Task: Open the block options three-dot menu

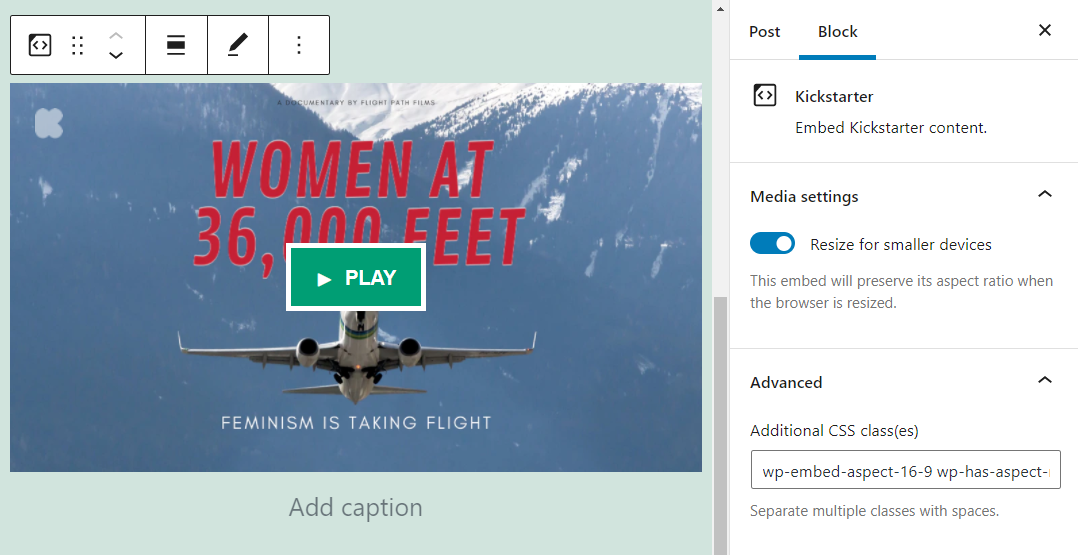Action: (x=299, y=45)
